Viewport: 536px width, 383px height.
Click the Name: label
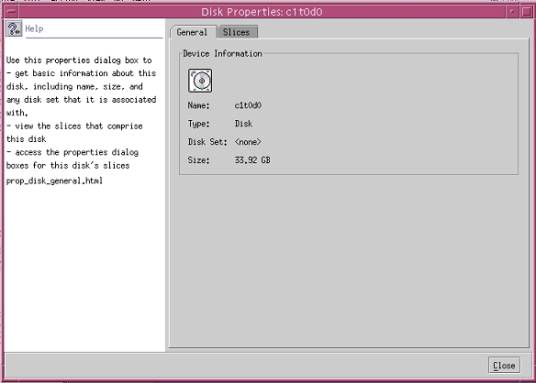click(199, 105)
